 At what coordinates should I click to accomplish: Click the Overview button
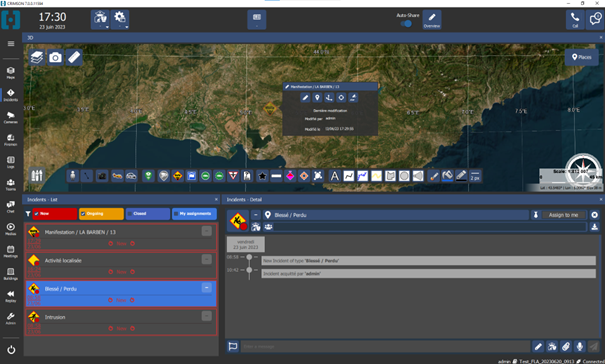[432, 20]
